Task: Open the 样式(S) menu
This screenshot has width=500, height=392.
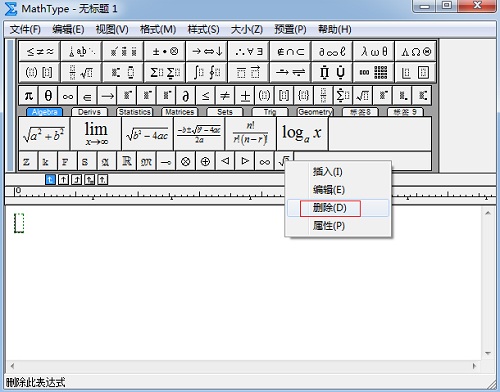Action: (x=203, y=29)
